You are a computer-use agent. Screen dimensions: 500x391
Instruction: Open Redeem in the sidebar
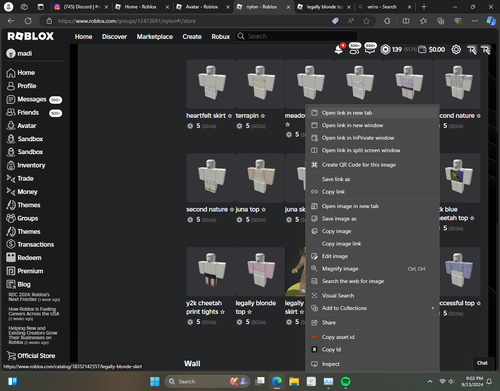[24, 258]
